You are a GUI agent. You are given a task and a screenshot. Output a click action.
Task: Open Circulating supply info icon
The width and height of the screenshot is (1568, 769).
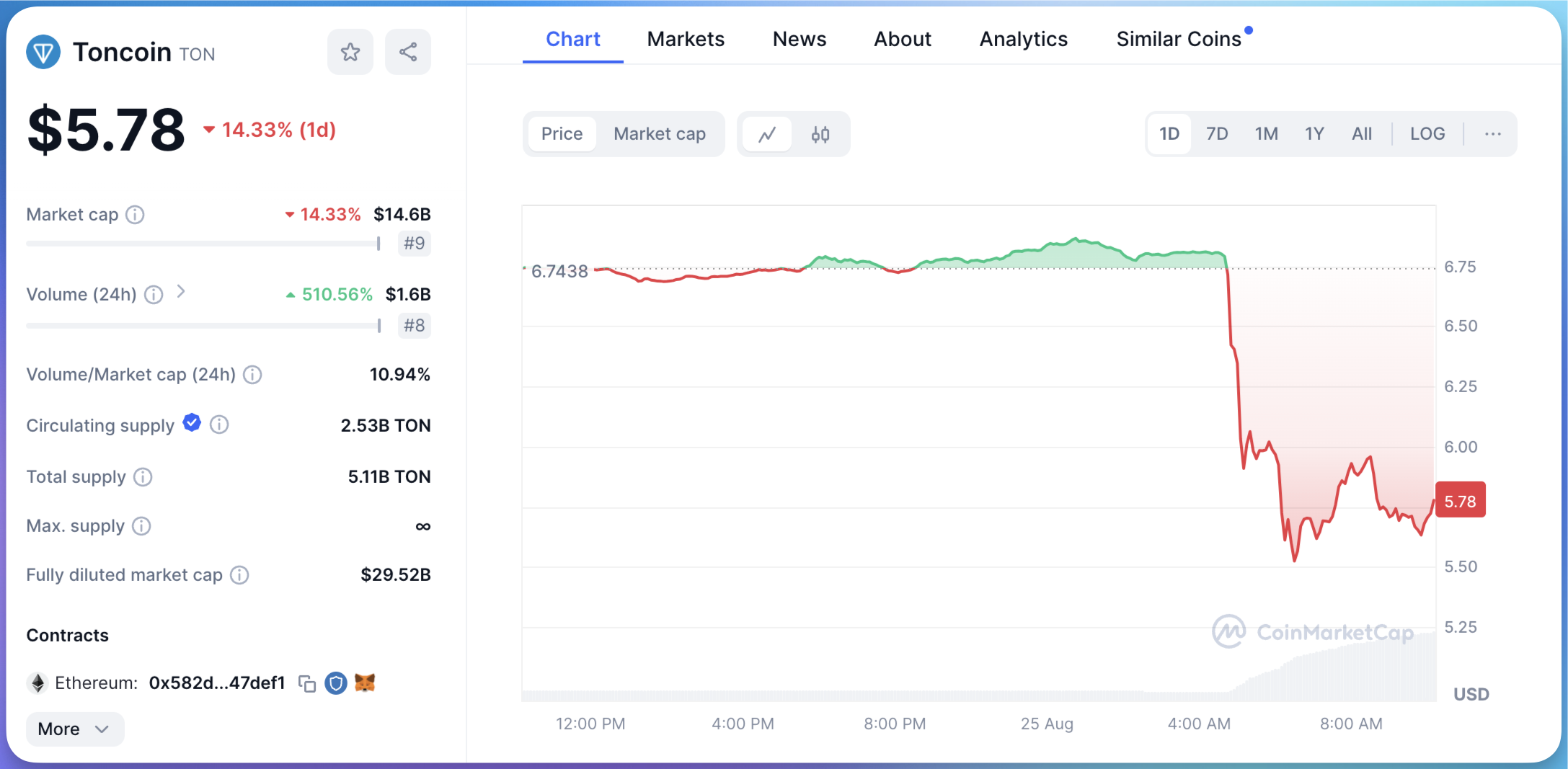point(219,425)
